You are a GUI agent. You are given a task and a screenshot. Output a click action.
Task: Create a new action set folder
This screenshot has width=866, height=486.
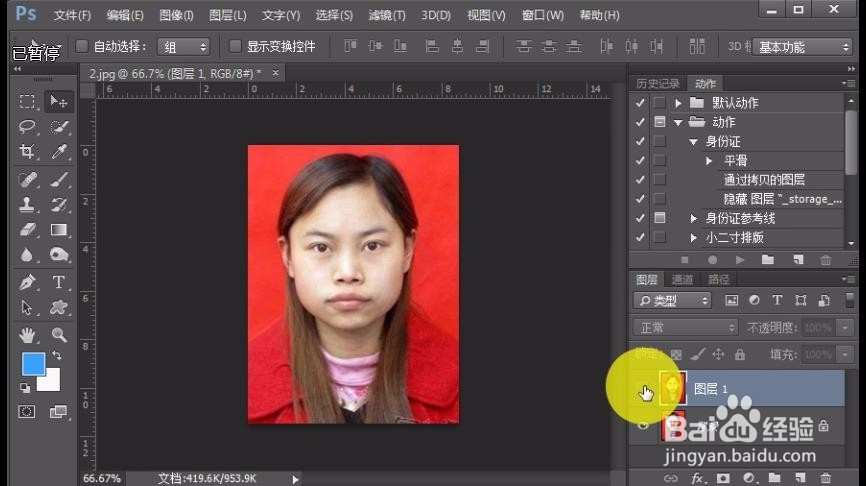coord(768,260)
